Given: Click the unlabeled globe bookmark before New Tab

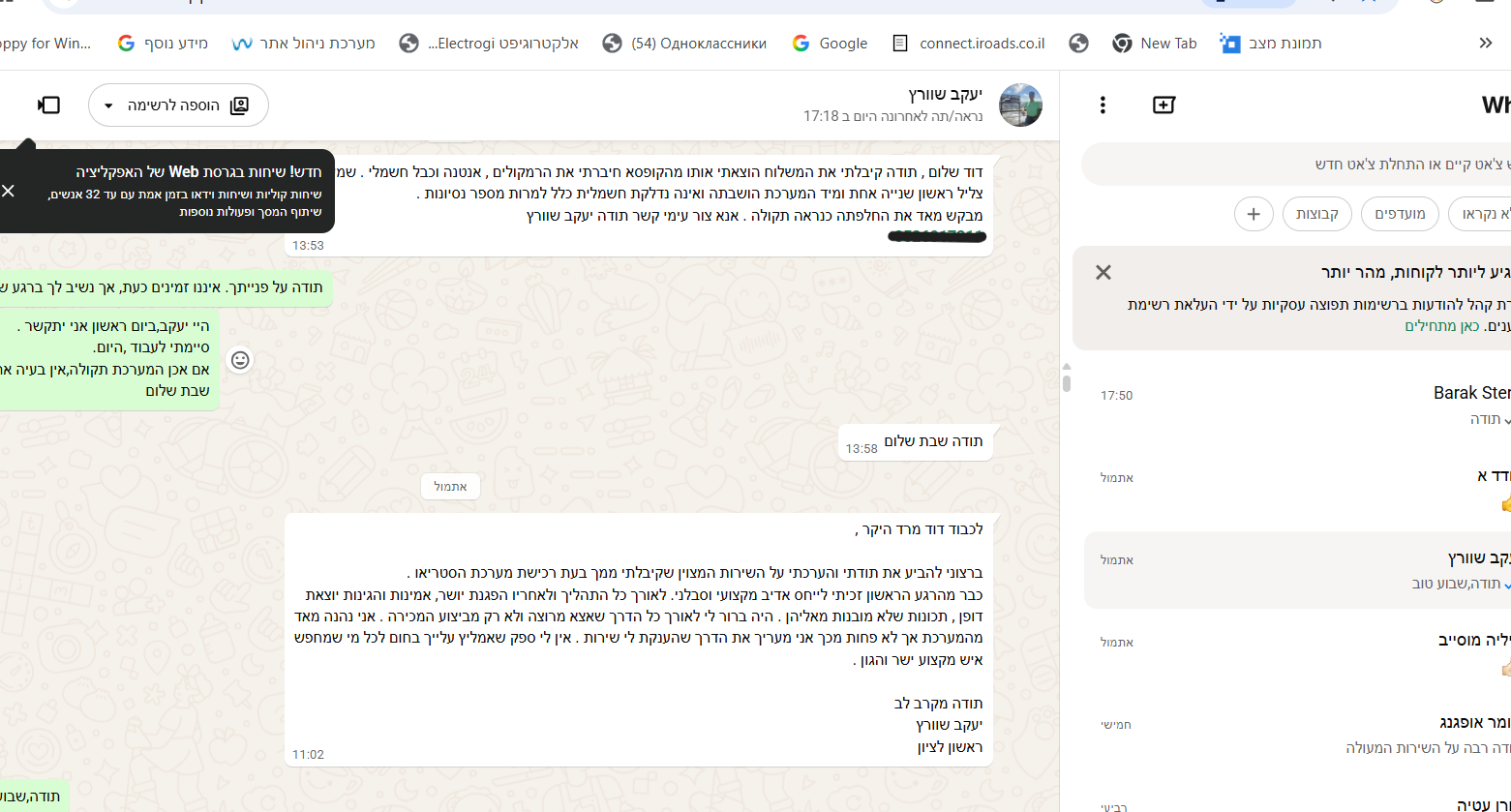Looking at the screenshot, I should (1079, 43).
